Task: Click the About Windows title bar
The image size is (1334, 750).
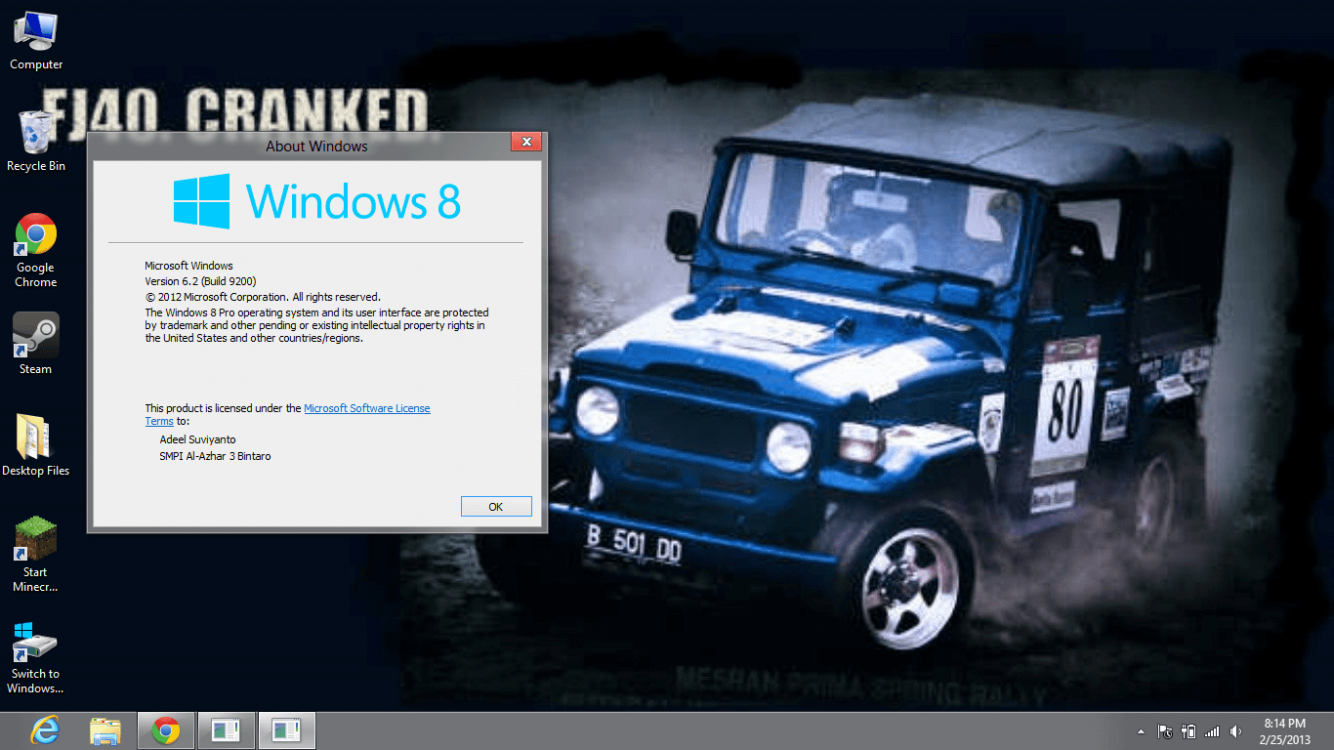Action: click(x=316, y=146)
